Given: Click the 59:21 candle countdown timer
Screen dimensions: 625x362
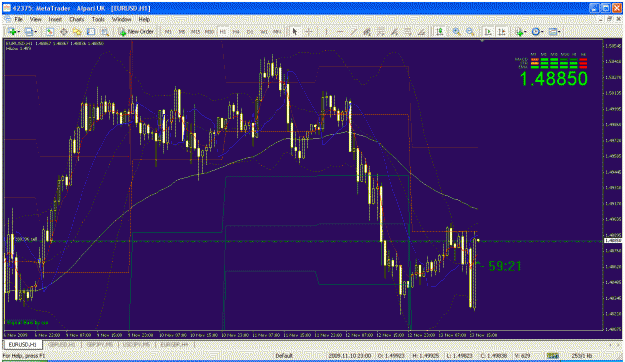Looking at the screenshot, I should tap(505, 266).
